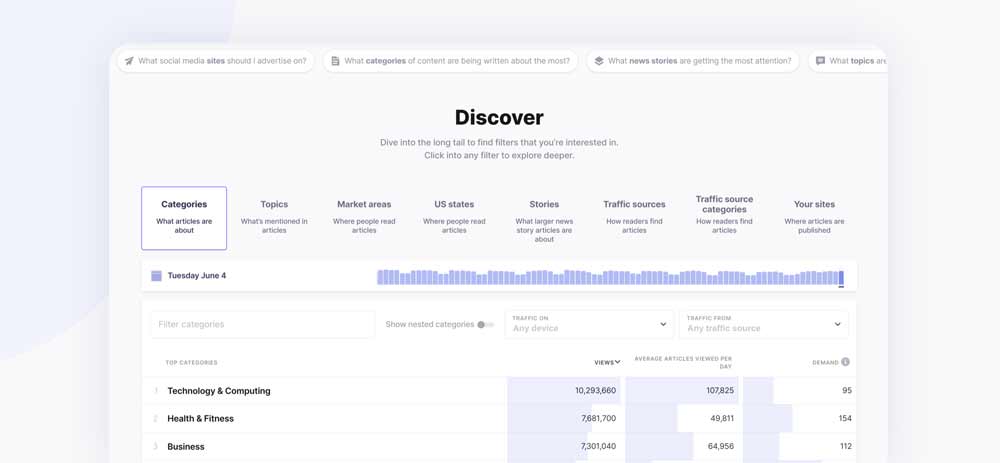Click the paper plane icon in social media suggestion

pos(129,61)
